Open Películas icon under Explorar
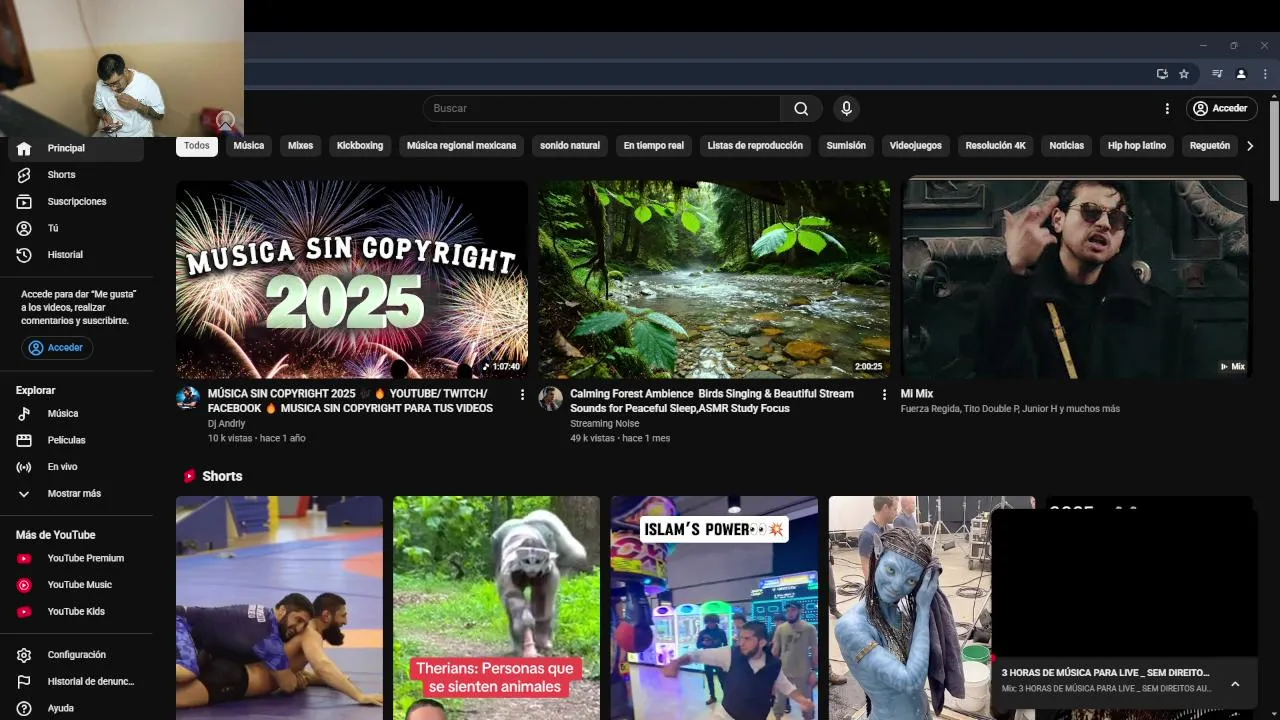The image size is (1280, 720). point(24,440)
